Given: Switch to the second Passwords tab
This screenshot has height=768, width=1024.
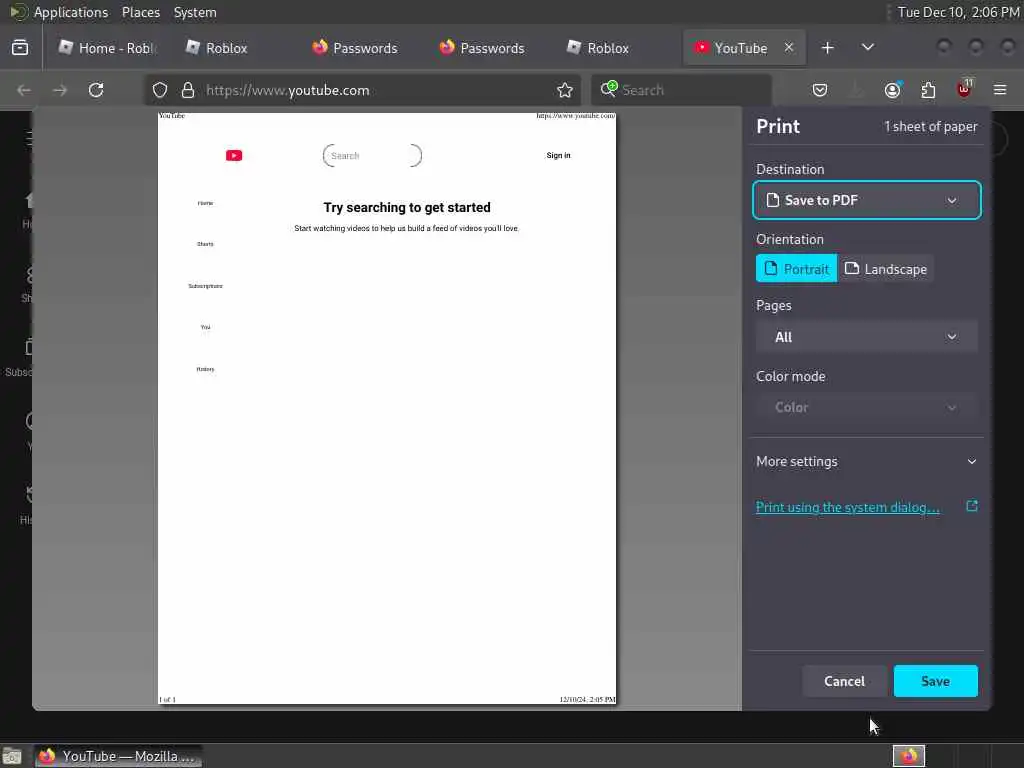Looking at the screenshot, I should pyautogui.click(x=483, y=48).
